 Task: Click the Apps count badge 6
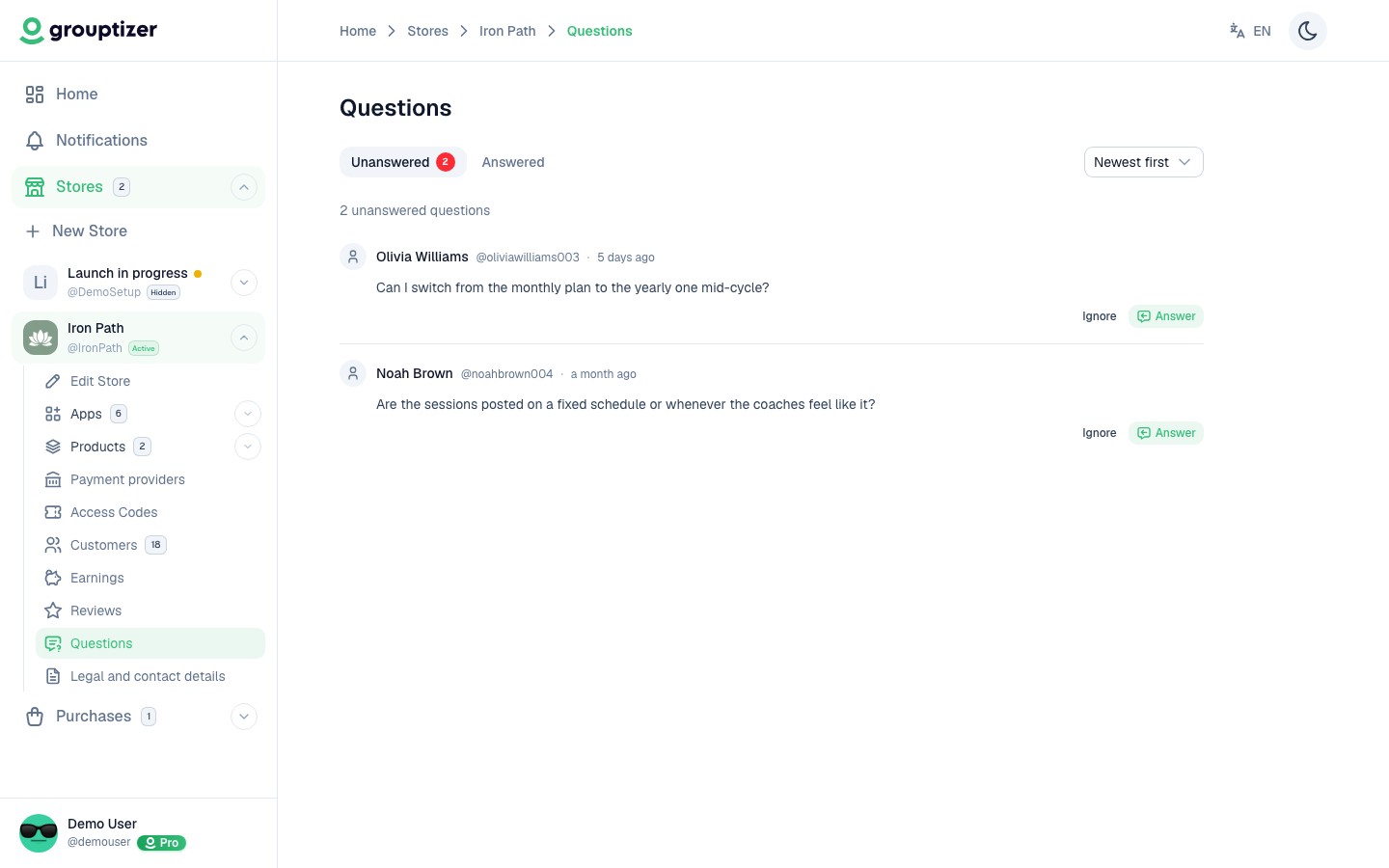coord(119,414)
